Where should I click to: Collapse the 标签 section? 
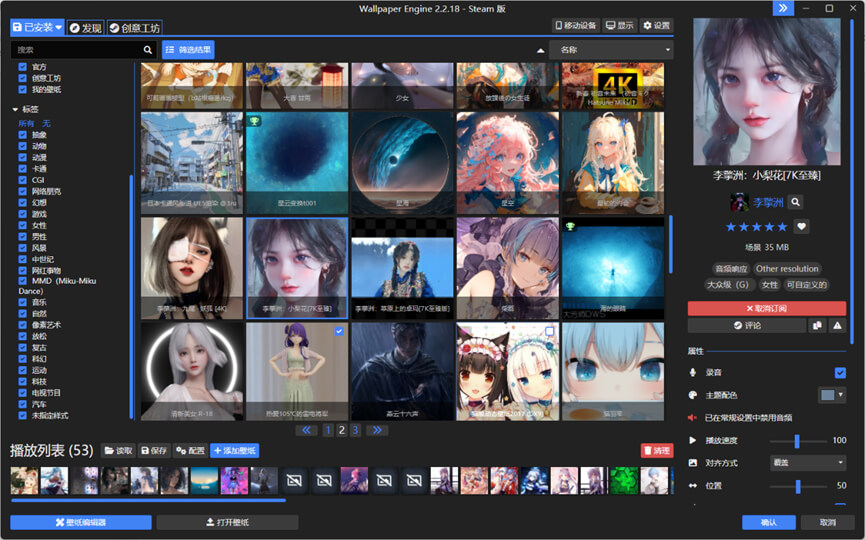(15, 109)
